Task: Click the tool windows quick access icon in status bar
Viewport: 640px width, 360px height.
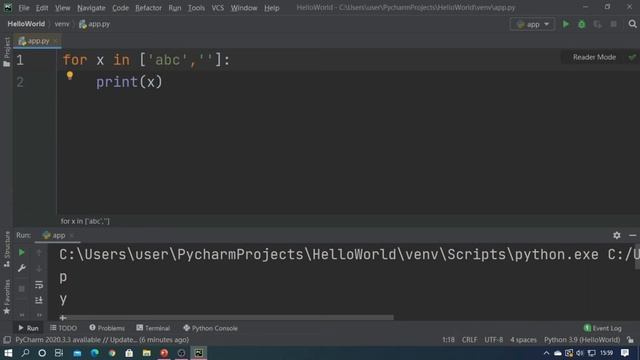Action: click(7, 340)
